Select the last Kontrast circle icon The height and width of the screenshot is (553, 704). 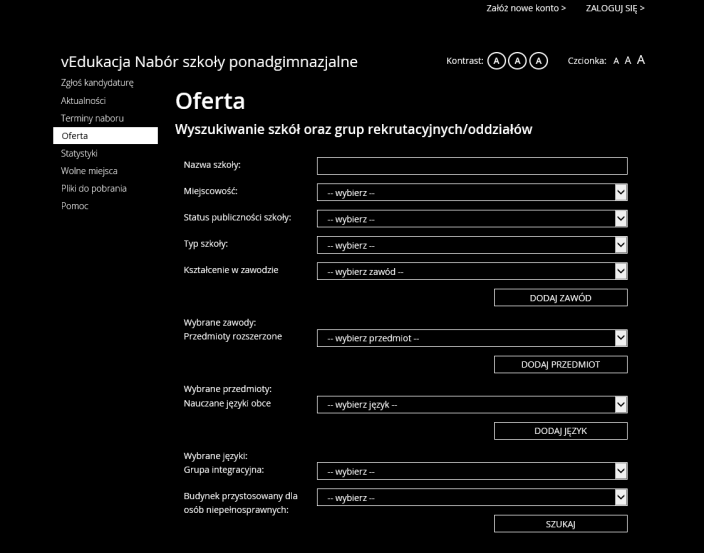point(538,61)
